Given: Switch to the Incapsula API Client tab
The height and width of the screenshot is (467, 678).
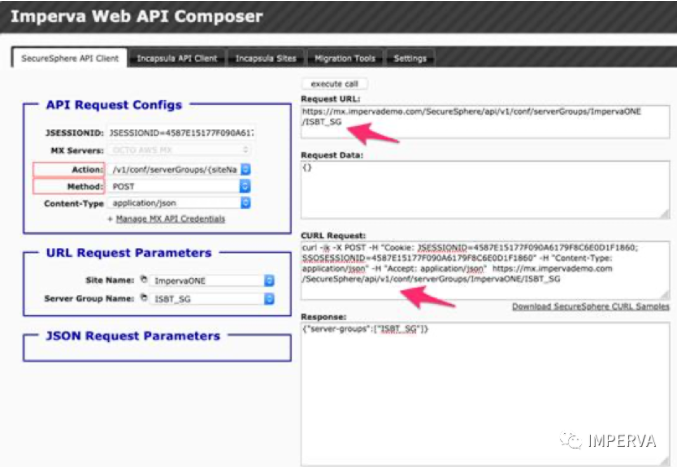Looking at the screenshot, I should [177, 59].
